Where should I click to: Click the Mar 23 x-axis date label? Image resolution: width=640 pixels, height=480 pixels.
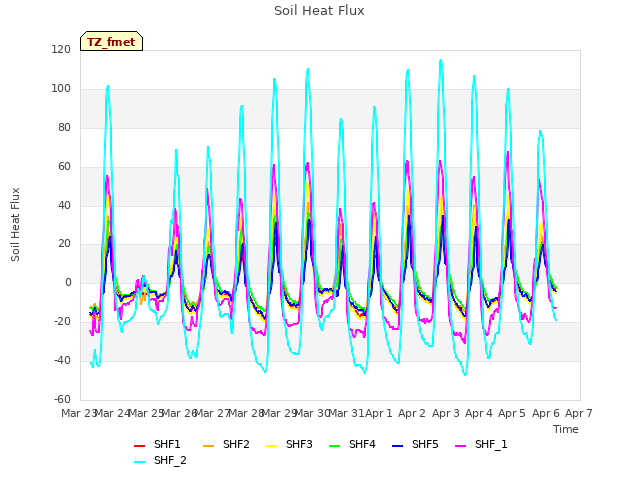click(79, 413)
